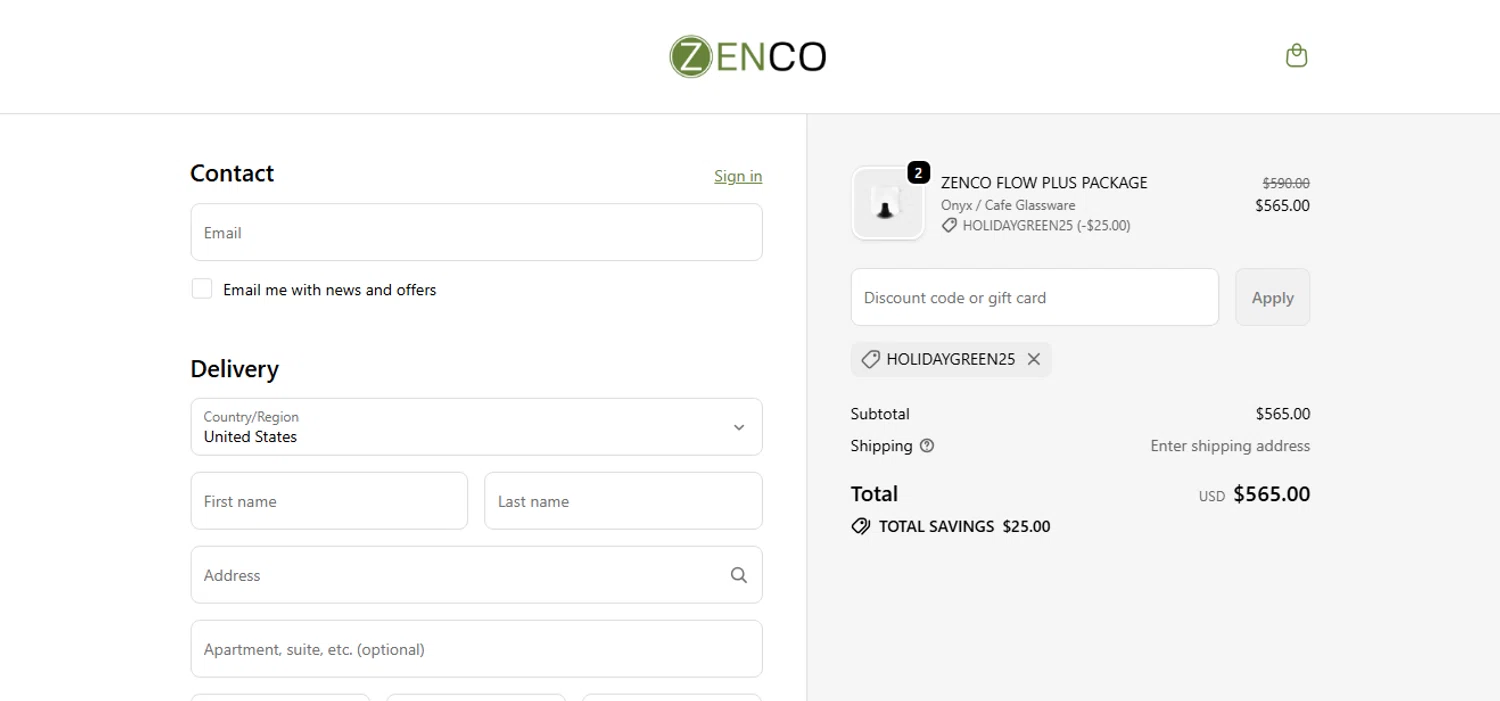The image size is (1500, 701).
Task: Click the address search magnifier icon
Action: point(739,575)
